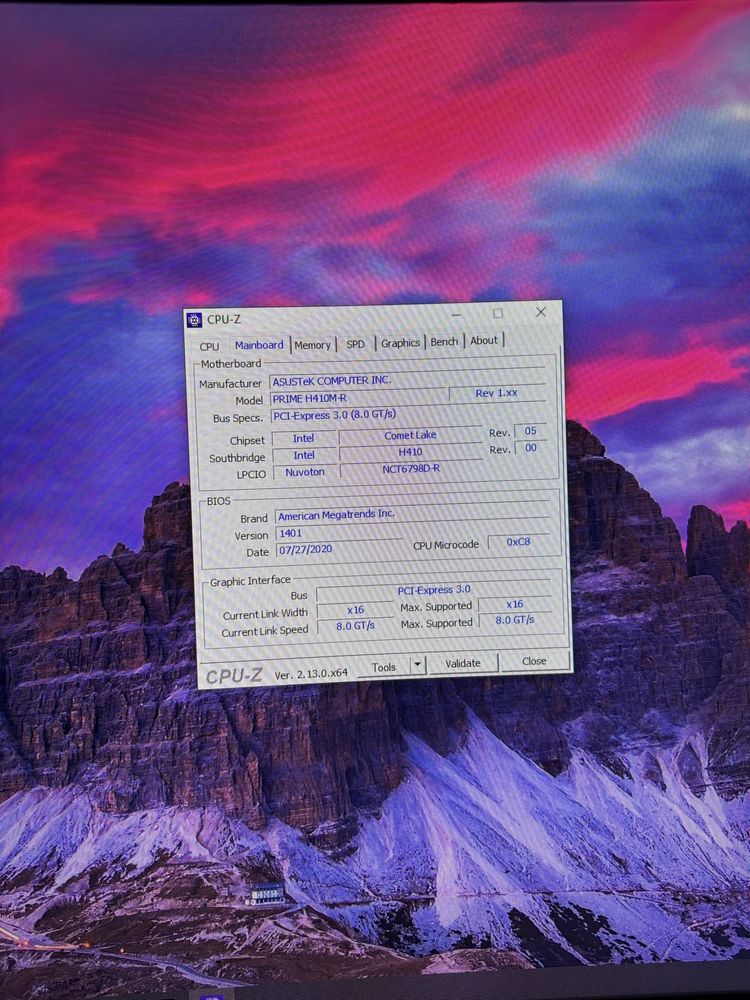Switch to the Bench tab

point(444,342)
